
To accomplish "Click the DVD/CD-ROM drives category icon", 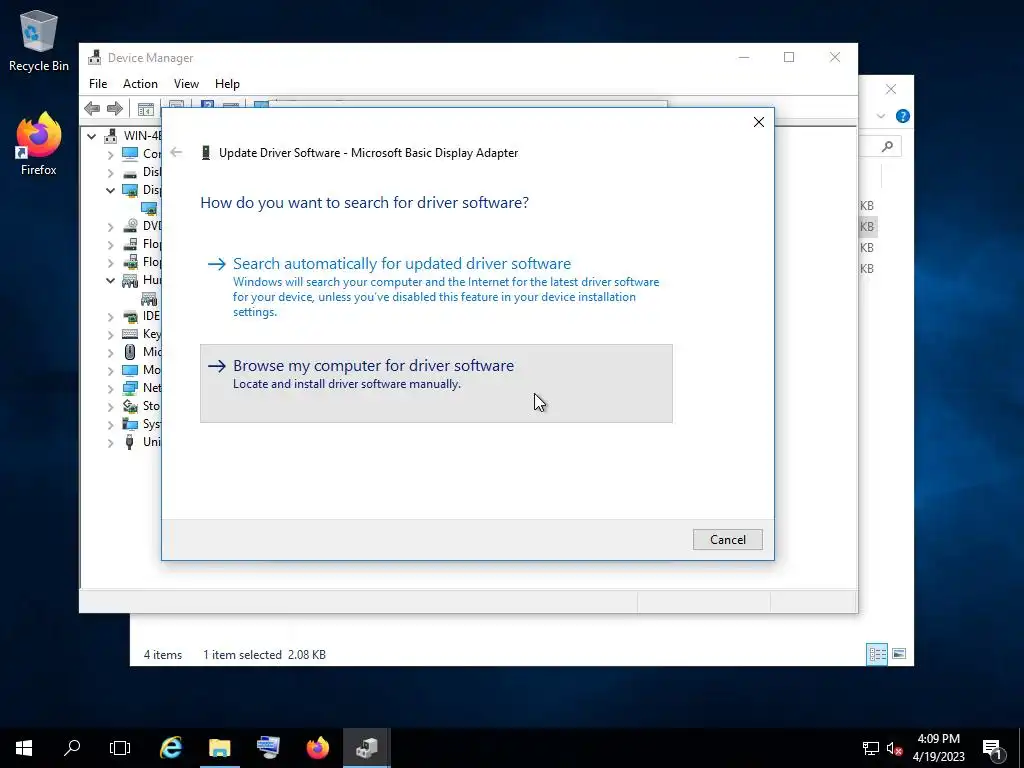I will (131, 226).
